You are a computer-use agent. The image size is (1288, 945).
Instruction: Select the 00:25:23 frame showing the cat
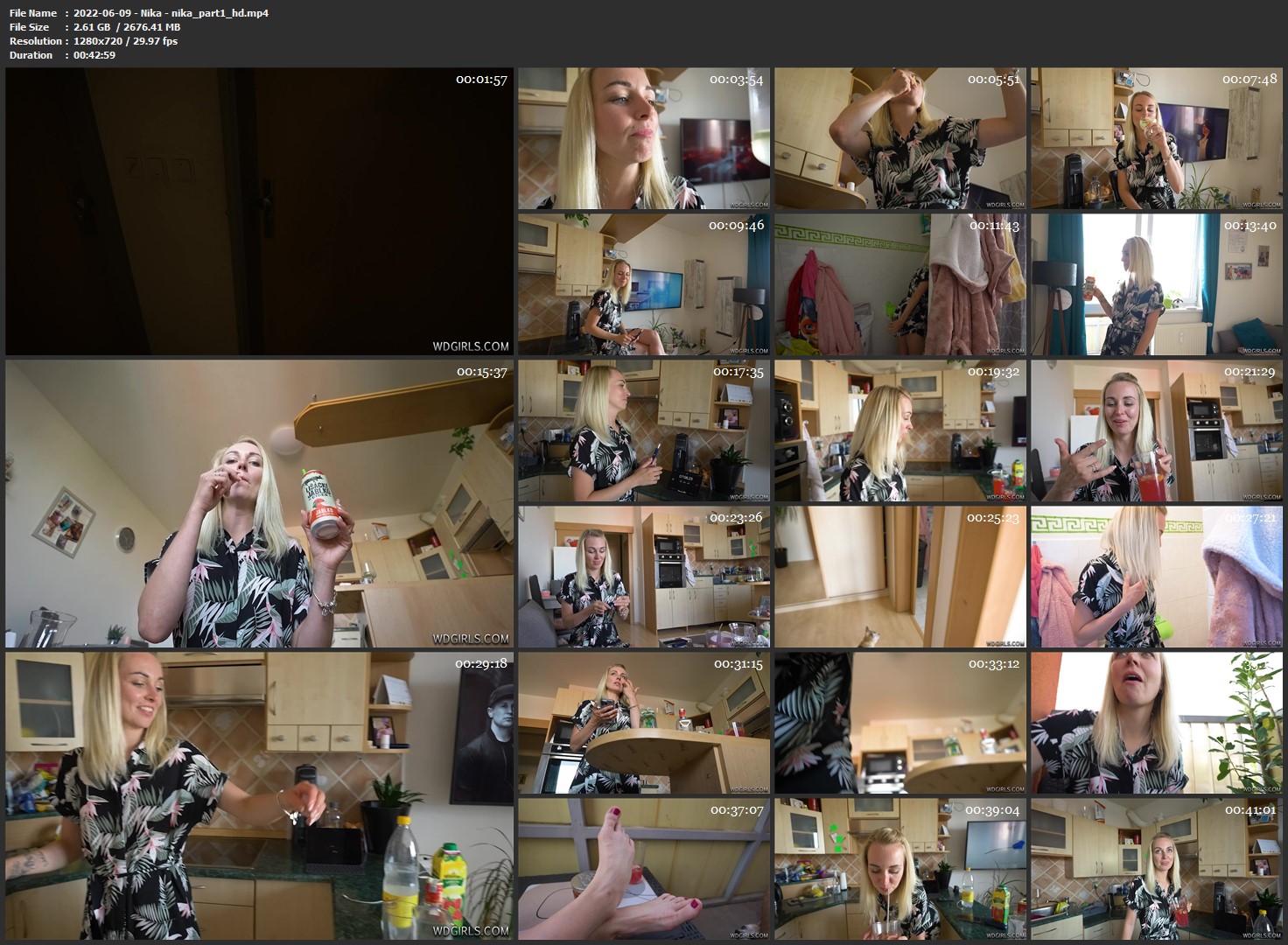(x=899, y=577)
